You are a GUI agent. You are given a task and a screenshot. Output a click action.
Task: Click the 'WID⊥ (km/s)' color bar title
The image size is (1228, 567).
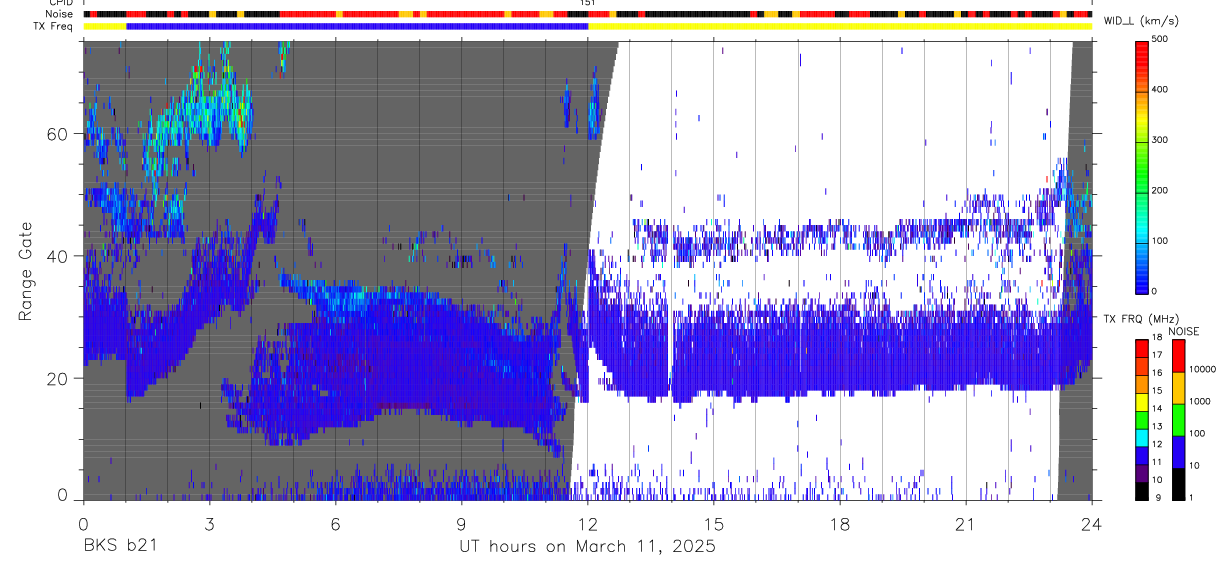pyautogui.click(x=1140, y=21)
